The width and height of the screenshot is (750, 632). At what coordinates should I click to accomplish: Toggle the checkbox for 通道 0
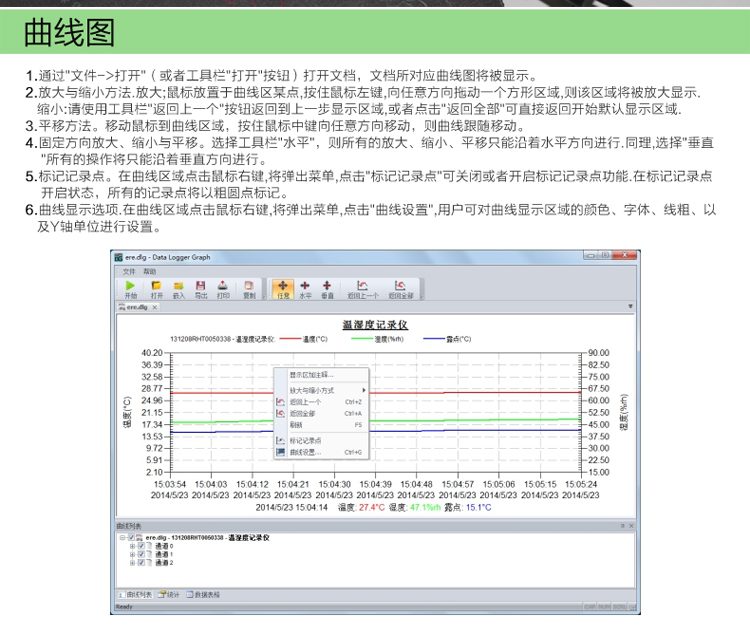pos(141,546)
